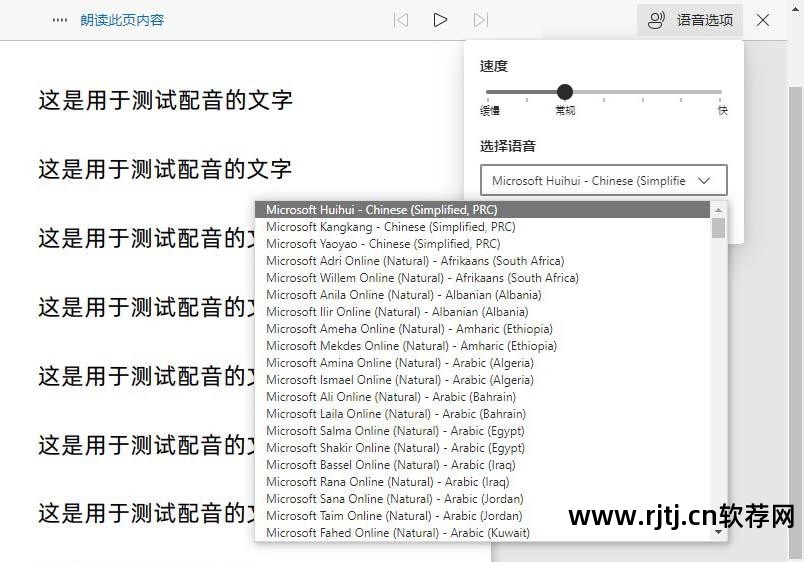804x562 pixels.
Task: Click the 朗读此页内容 link
Action: coord(122,20)
